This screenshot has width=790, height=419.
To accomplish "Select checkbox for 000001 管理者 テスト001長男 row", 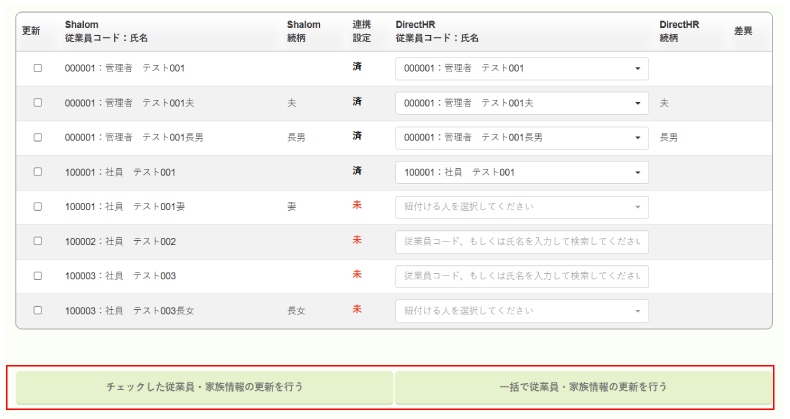I will (x=38, y=137).
